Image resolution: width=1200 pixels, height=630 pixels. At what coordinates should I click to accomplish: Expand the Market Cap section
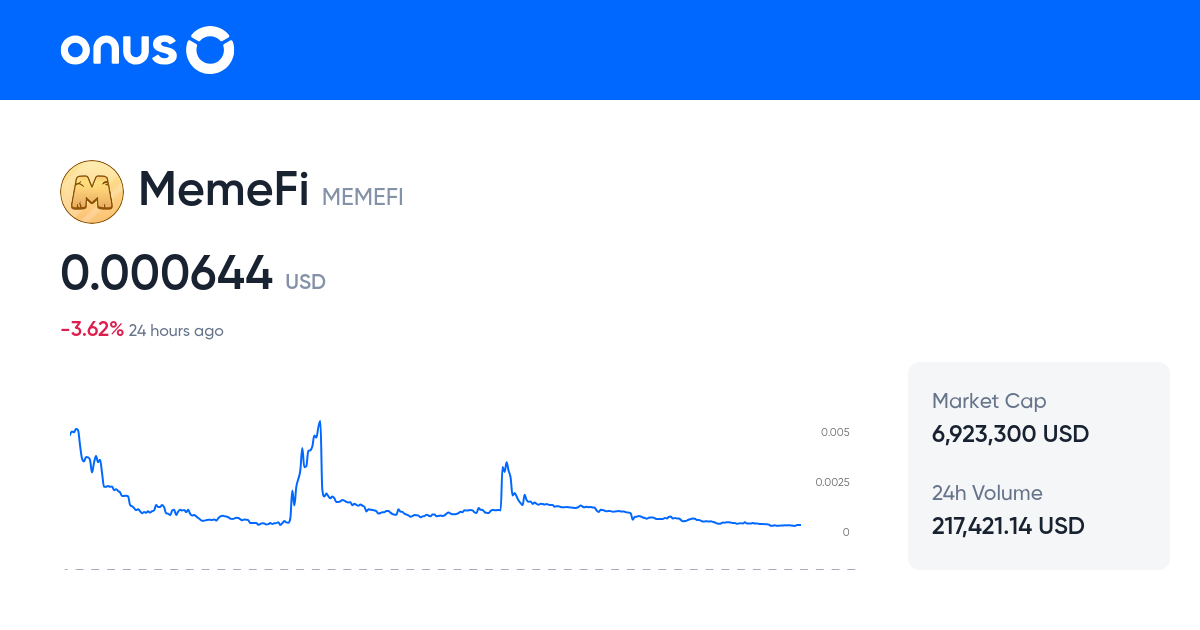(x=989, y=400)
